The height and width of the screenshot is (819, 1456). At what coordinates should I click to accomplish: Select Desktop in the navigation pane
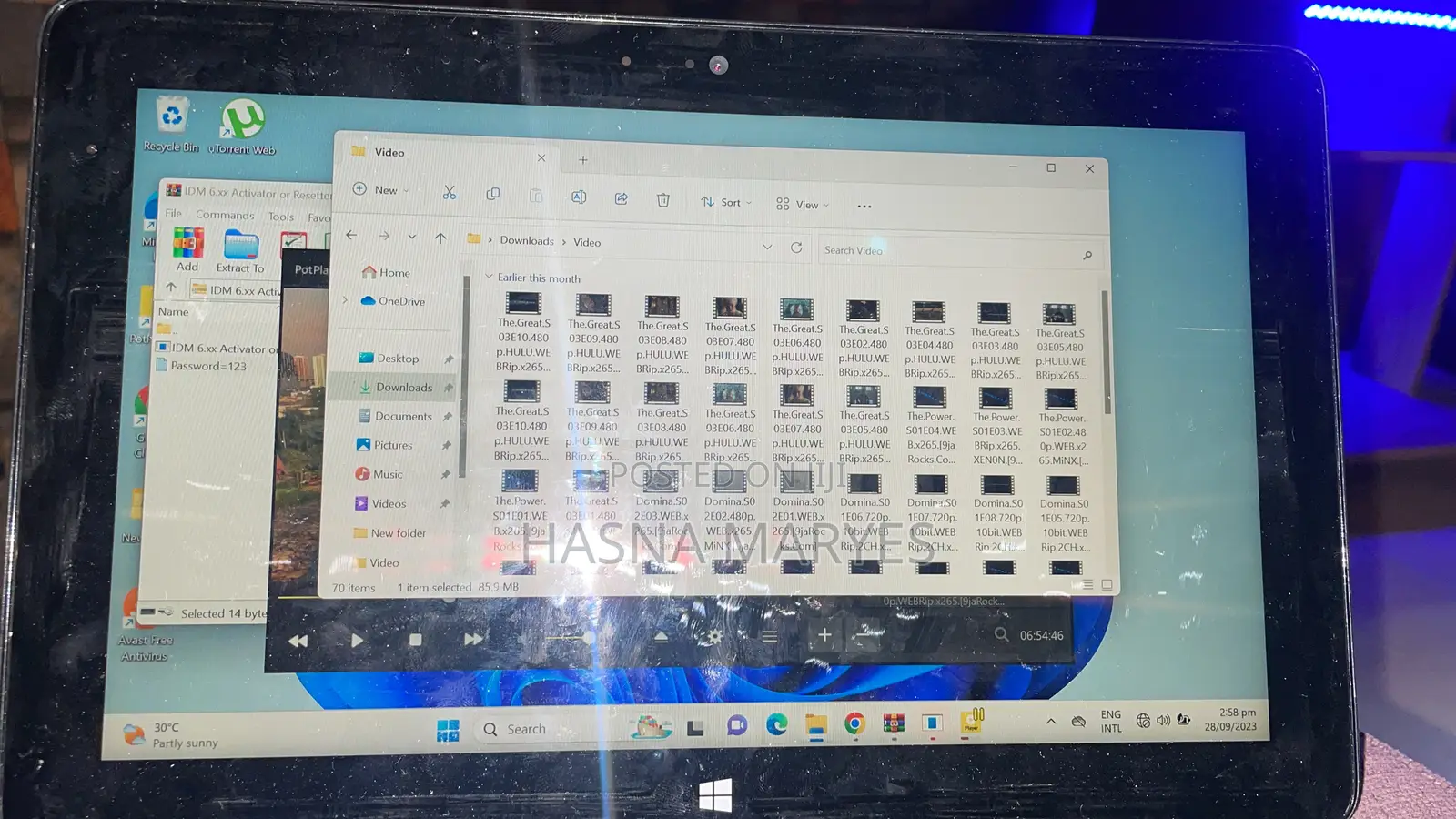(389, 358)
